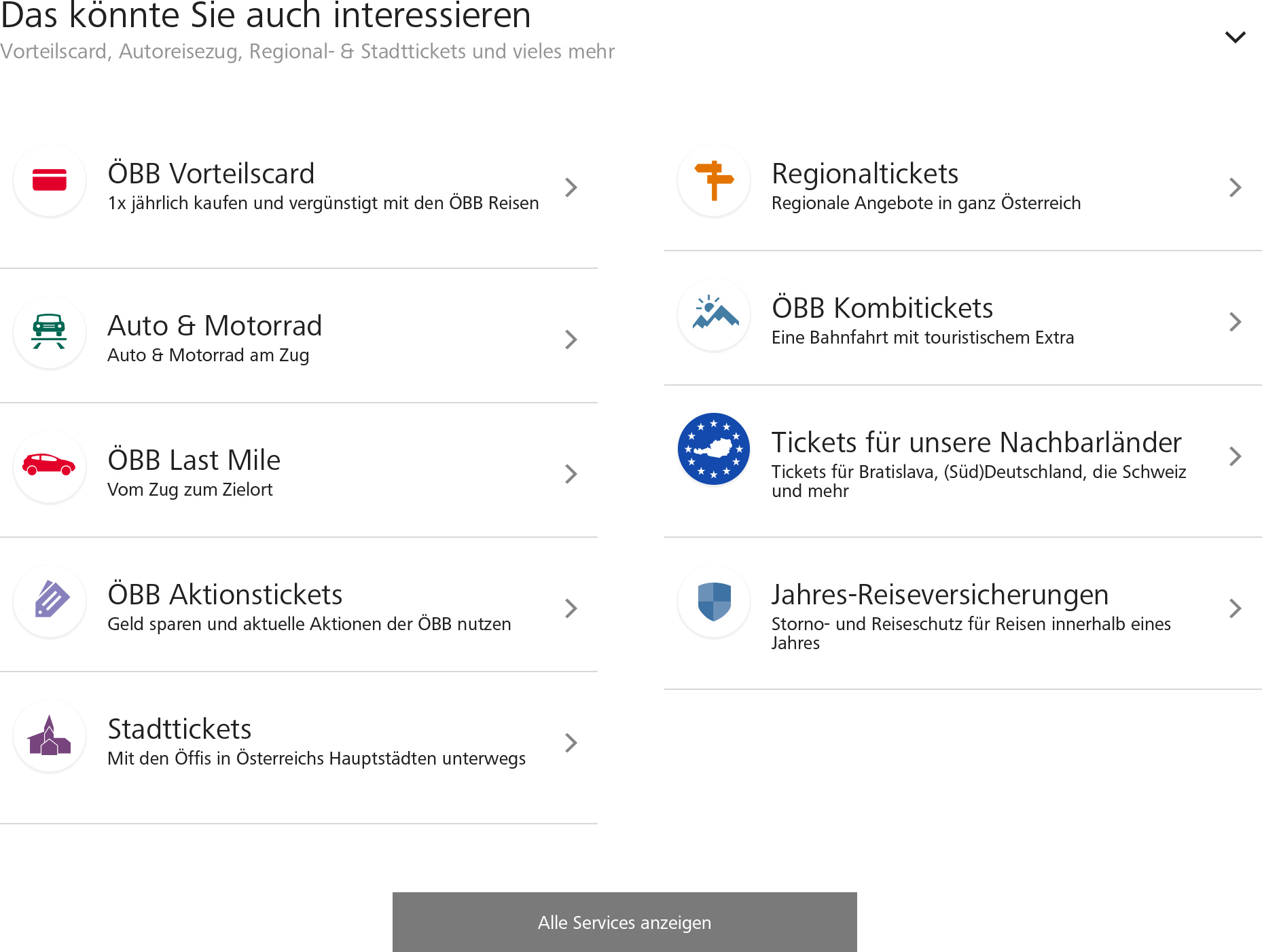Image resolution: width=1262 pixels, height=952 pixels.
Task: Open ÖBB Vorteilscard via its right chevron
Action: point(571,187)
